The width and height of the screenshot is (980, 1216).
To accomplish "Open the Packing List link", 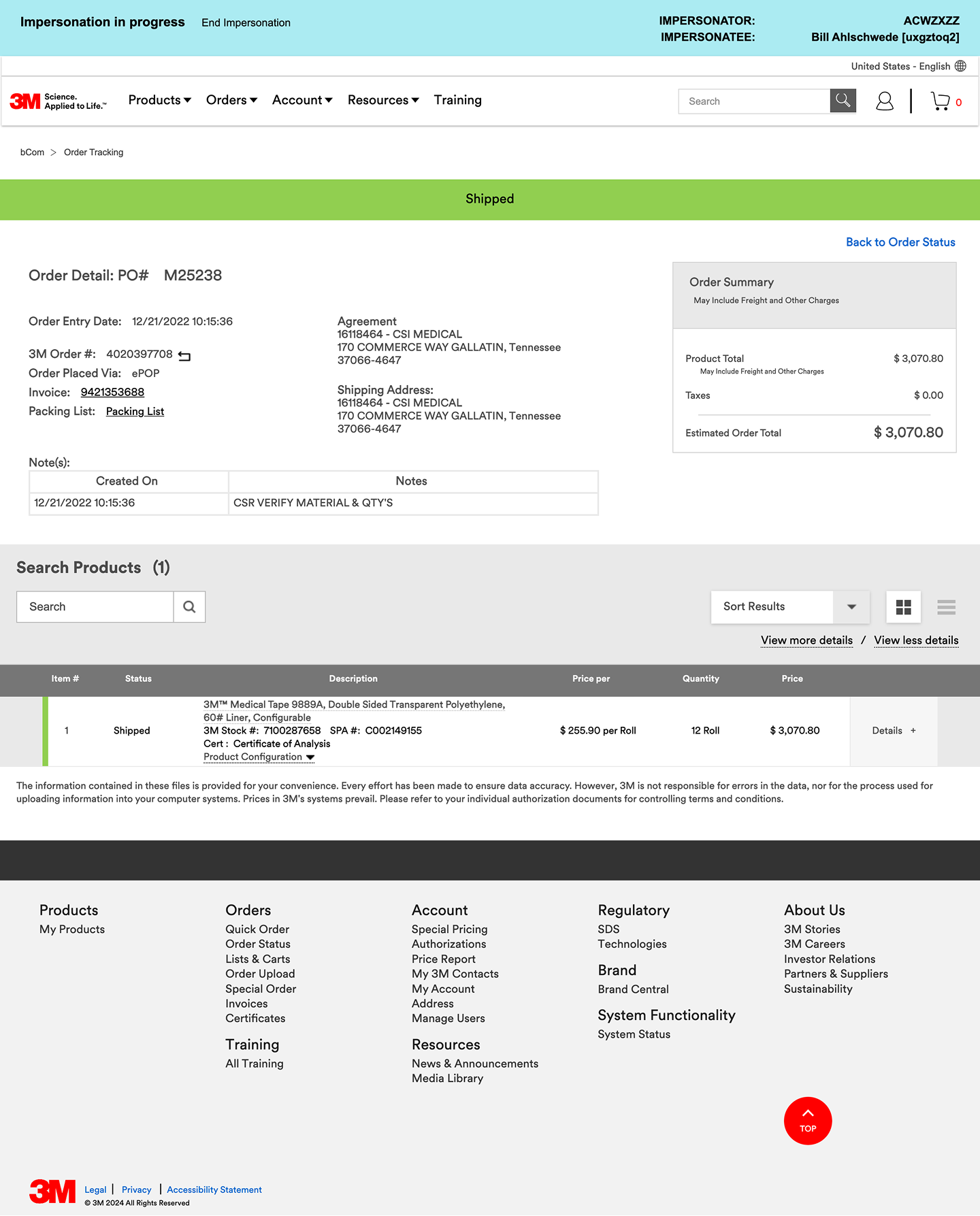I will pos(135,412).
